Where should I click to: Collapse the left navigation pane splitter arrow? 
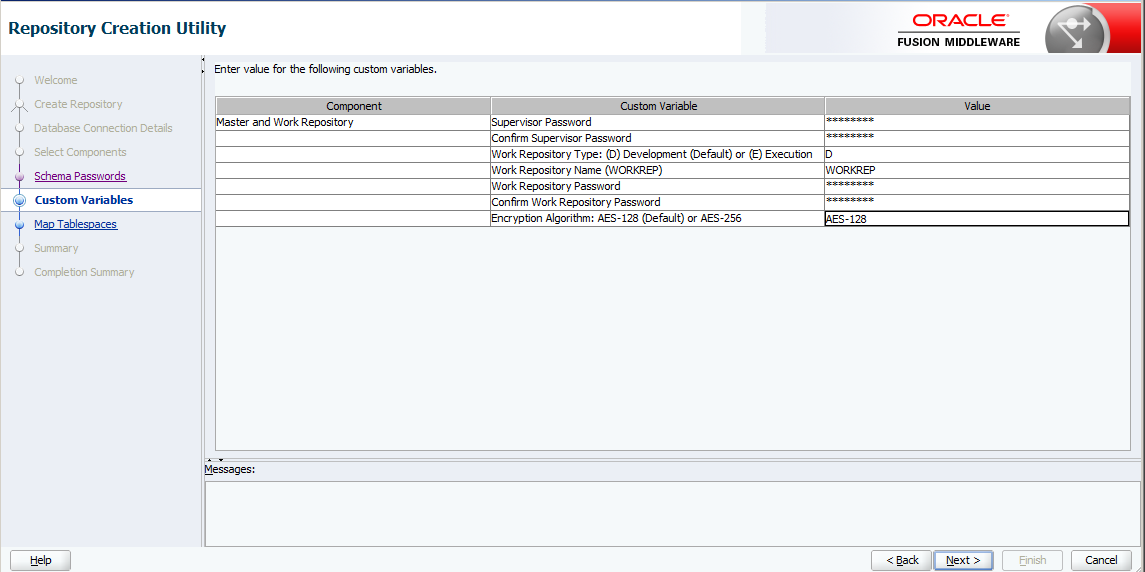click(x=204, y=65)
